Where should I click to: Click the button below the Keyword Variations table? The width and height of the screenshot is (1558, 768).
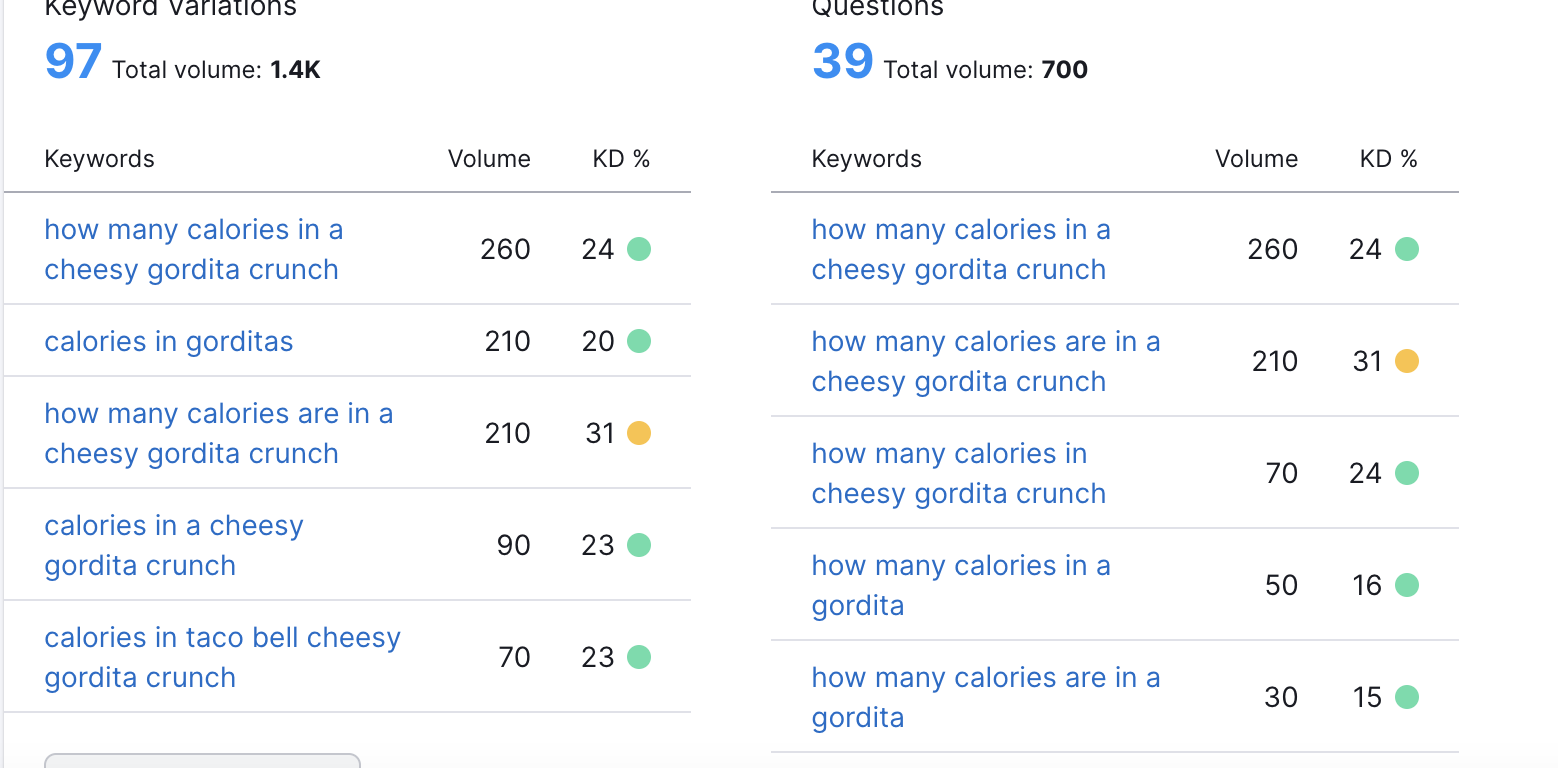pos(202,761)
